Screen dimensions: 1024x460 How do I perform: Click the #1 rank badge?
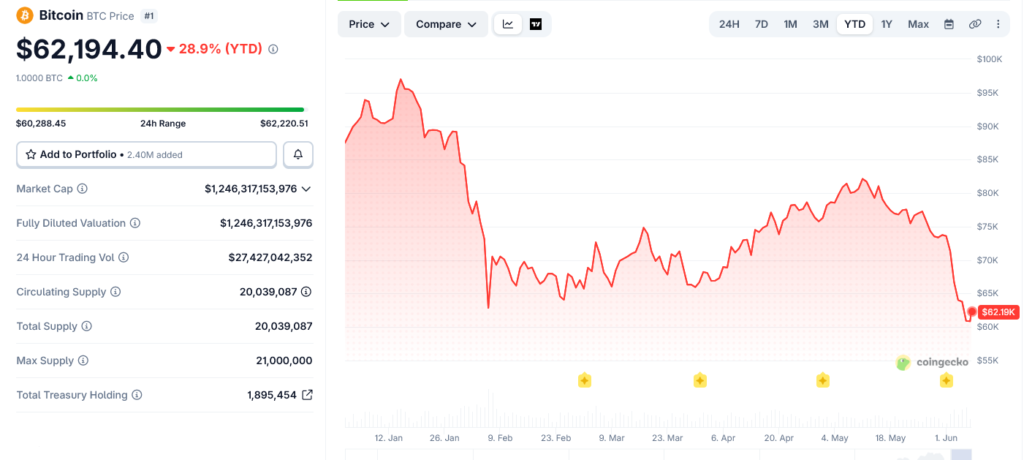[148, 15]
